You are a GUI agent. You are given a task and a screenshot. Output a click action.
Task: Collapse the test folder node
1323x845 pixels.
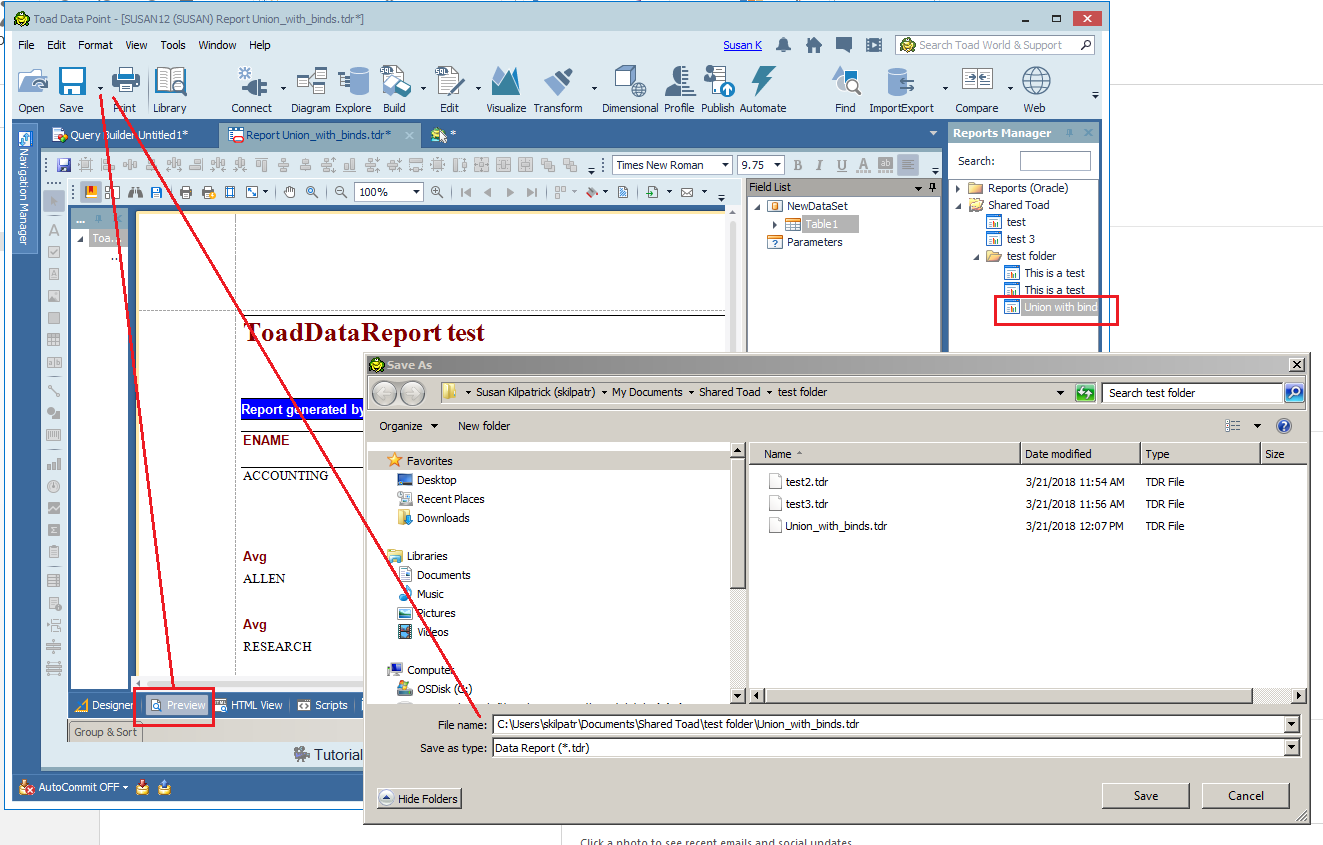point(977,256)
